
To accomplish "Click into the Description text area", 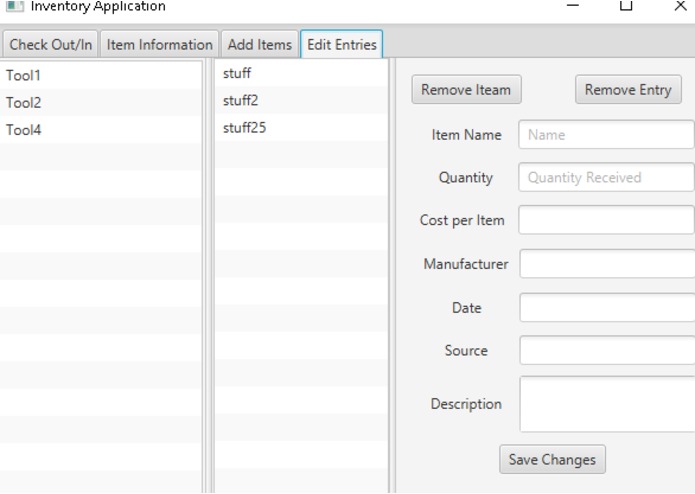I will [x=607, y=404].
